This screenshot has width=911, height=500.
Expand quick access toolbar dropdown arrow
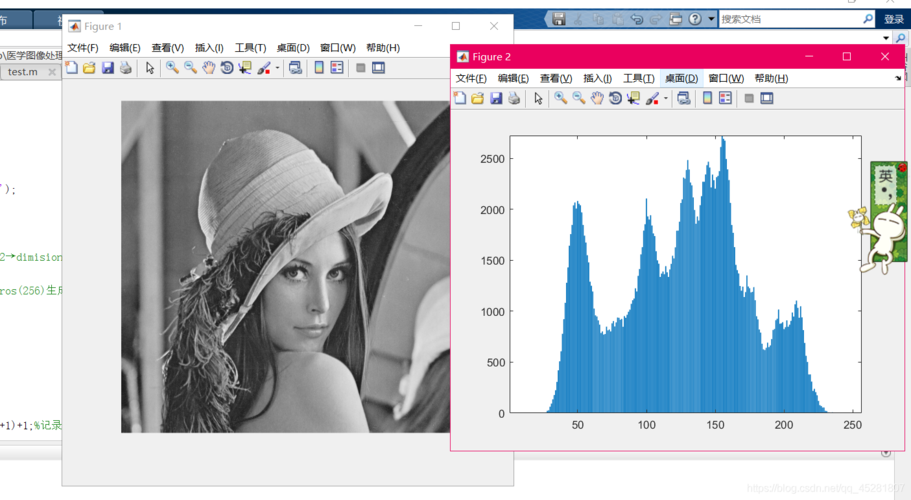tap(711, 19)
